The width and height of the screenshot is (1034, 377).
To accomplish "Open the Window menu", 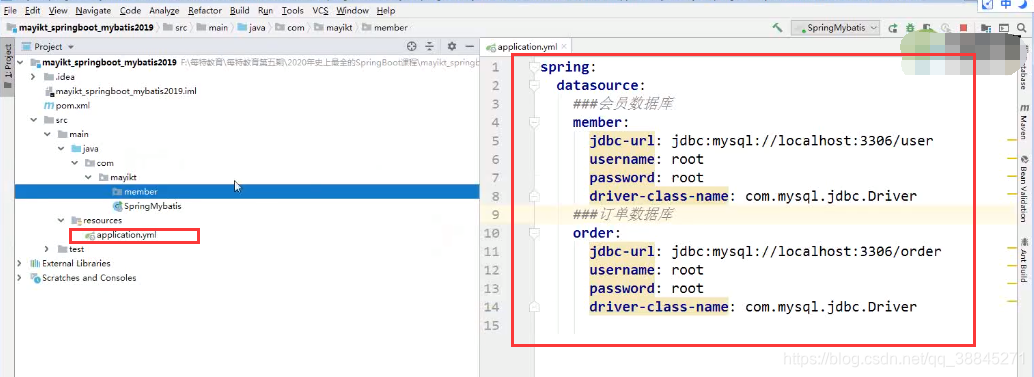I will [x=352, y=11].
